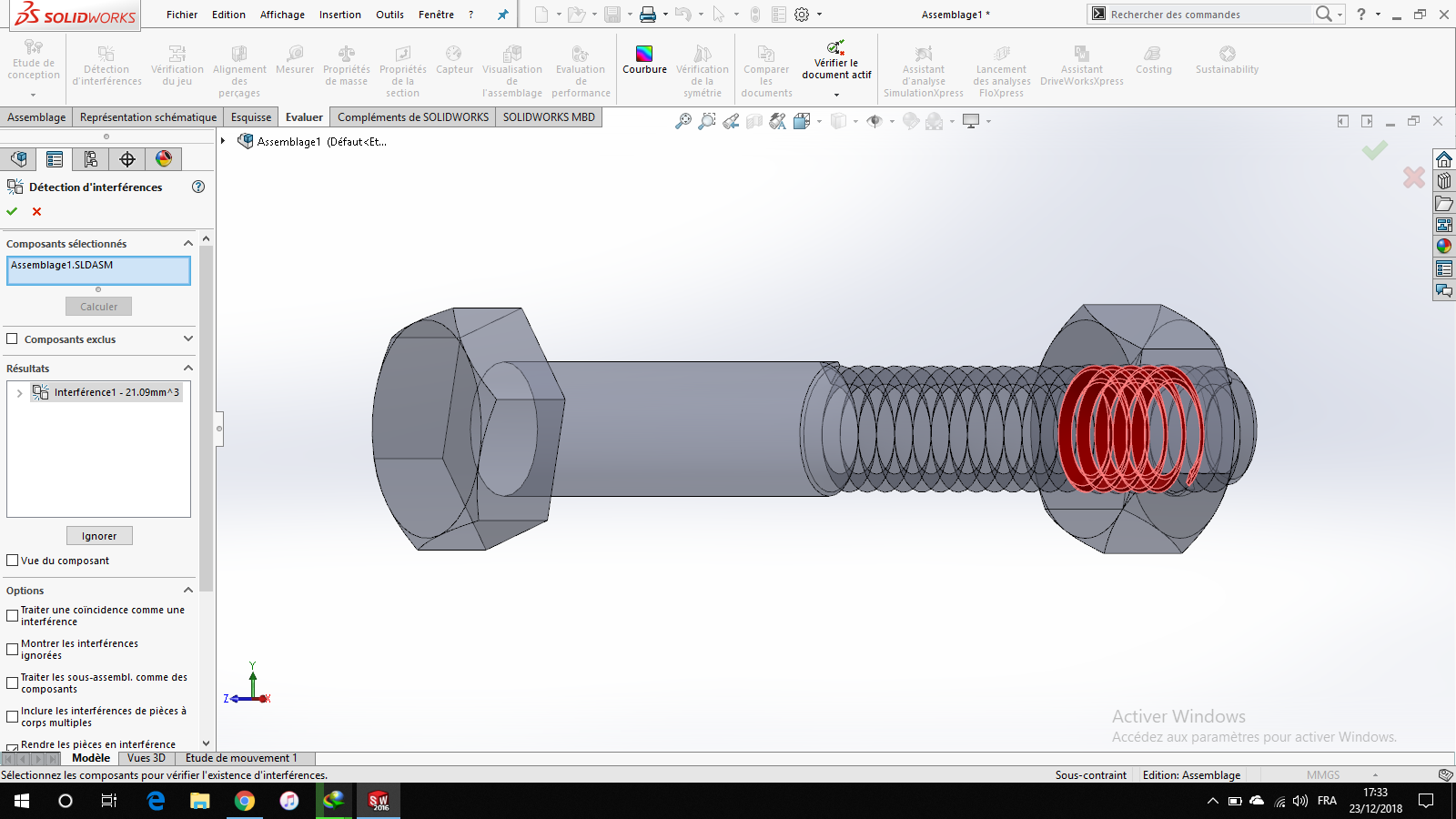Toggle Vue du composant option
The height and width of the screenshot is (819, 1456).
point(12,561)
